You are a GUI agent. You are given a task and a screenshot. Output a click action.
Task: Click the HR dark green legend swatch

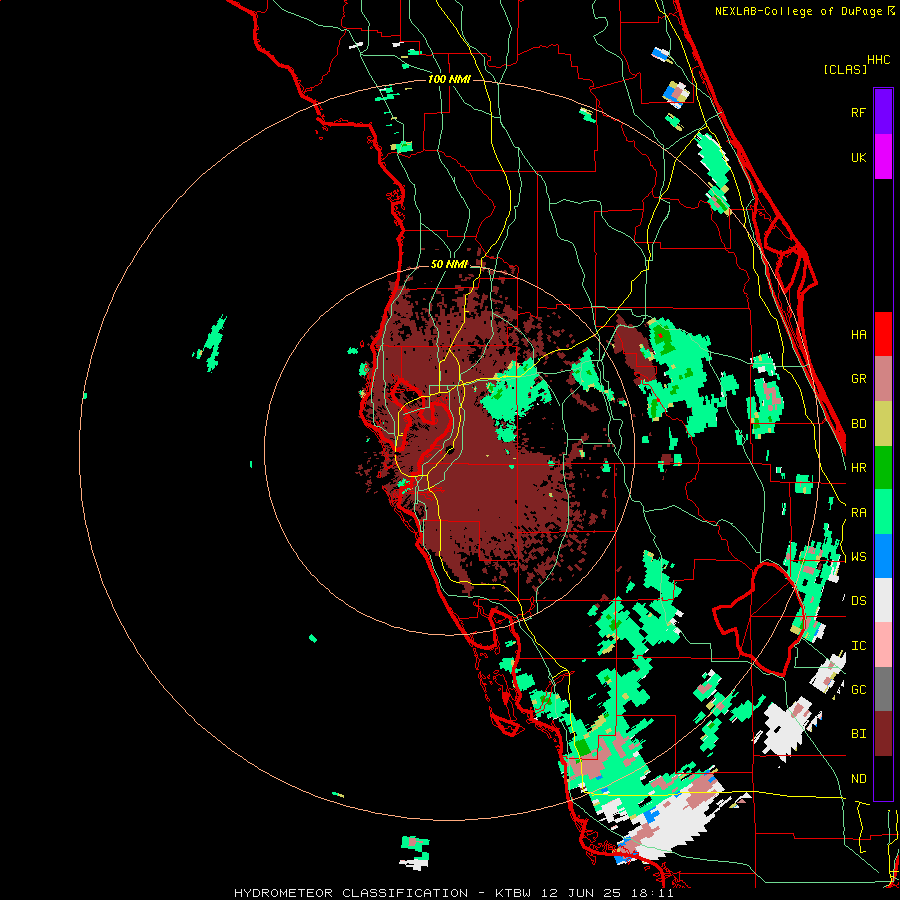coord(883,468)
